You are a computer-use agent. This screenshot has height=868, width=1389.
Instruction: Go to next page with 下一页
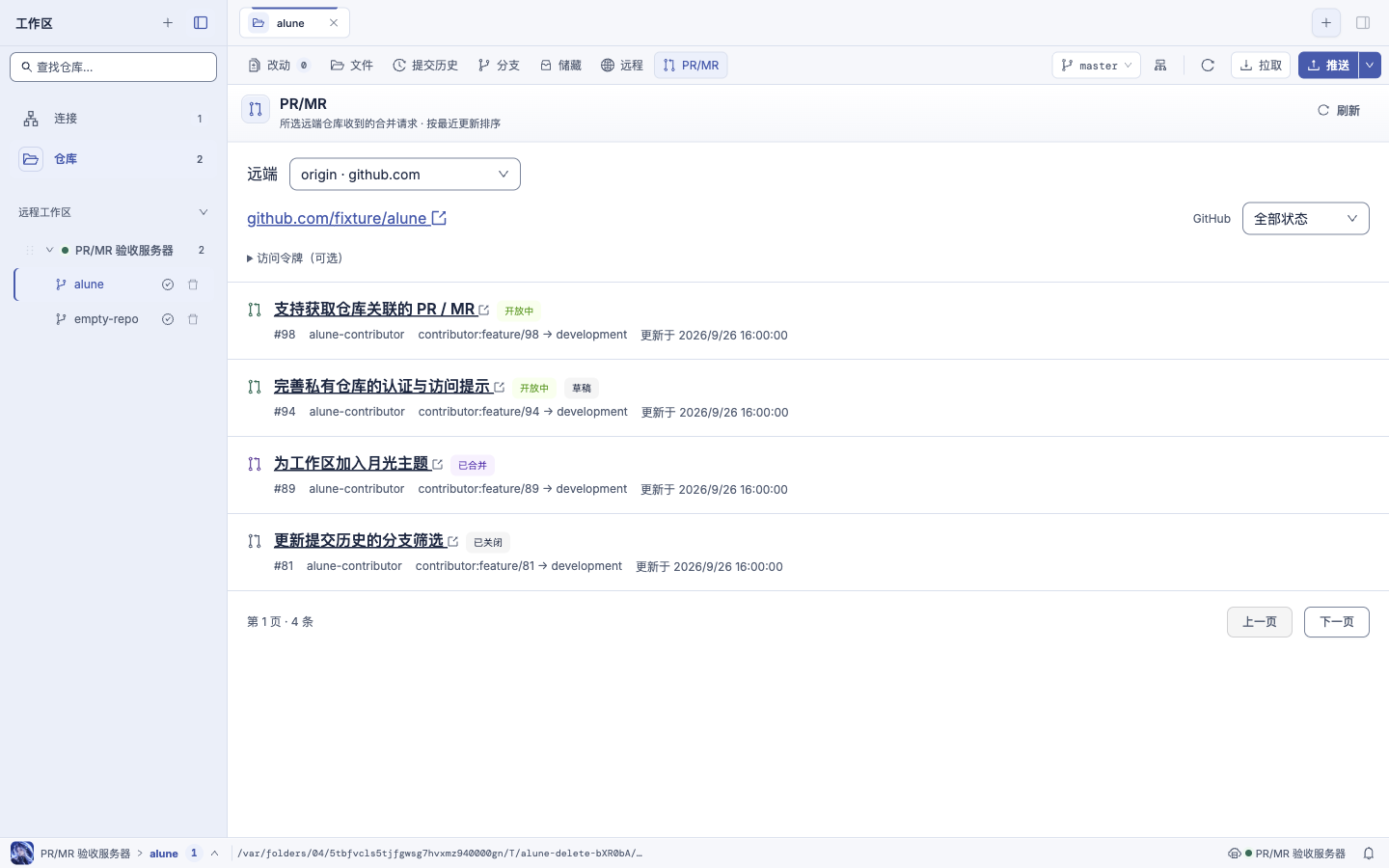[x=1337, y=622]
